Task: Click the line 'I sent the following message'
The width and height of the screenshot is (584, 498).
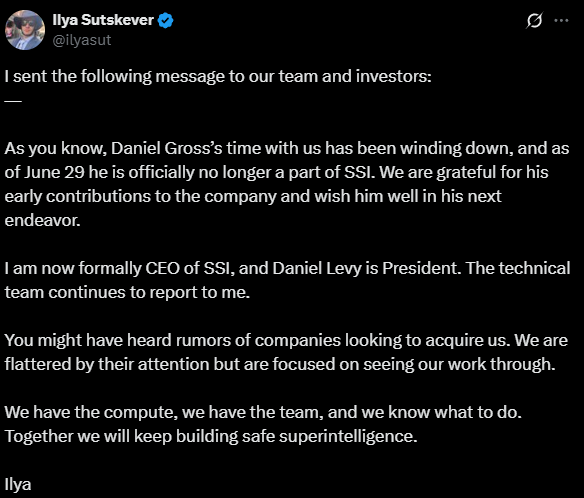Action: pyautogui.click(x=218, y=76)
